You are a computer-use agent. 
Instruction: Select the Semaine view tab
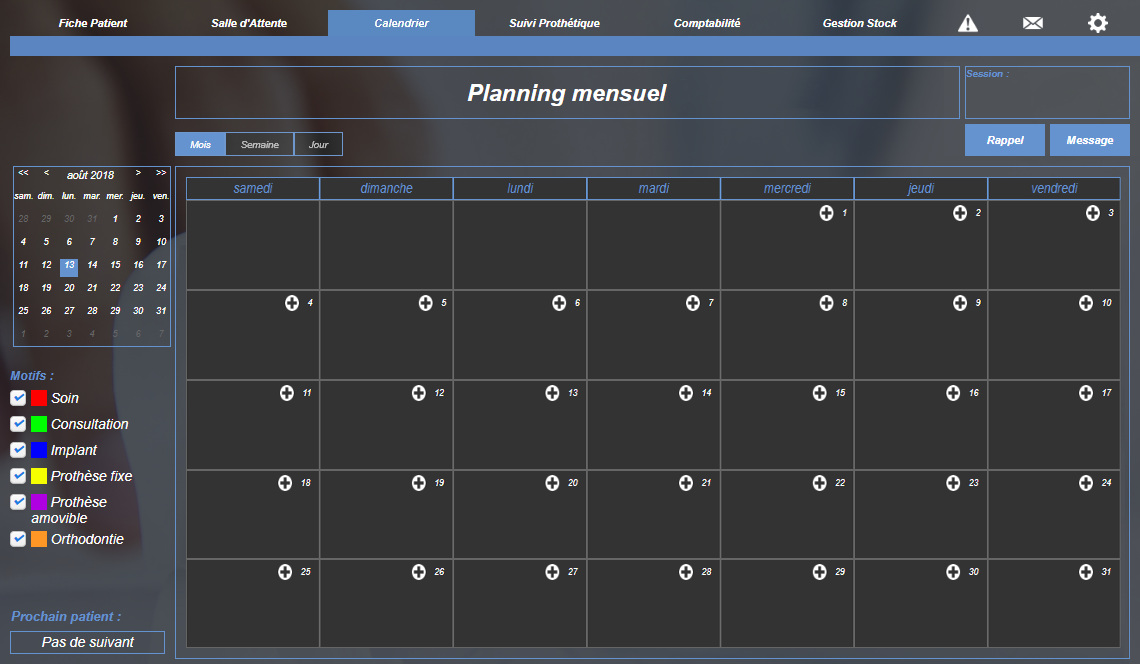tap(260, 145)
